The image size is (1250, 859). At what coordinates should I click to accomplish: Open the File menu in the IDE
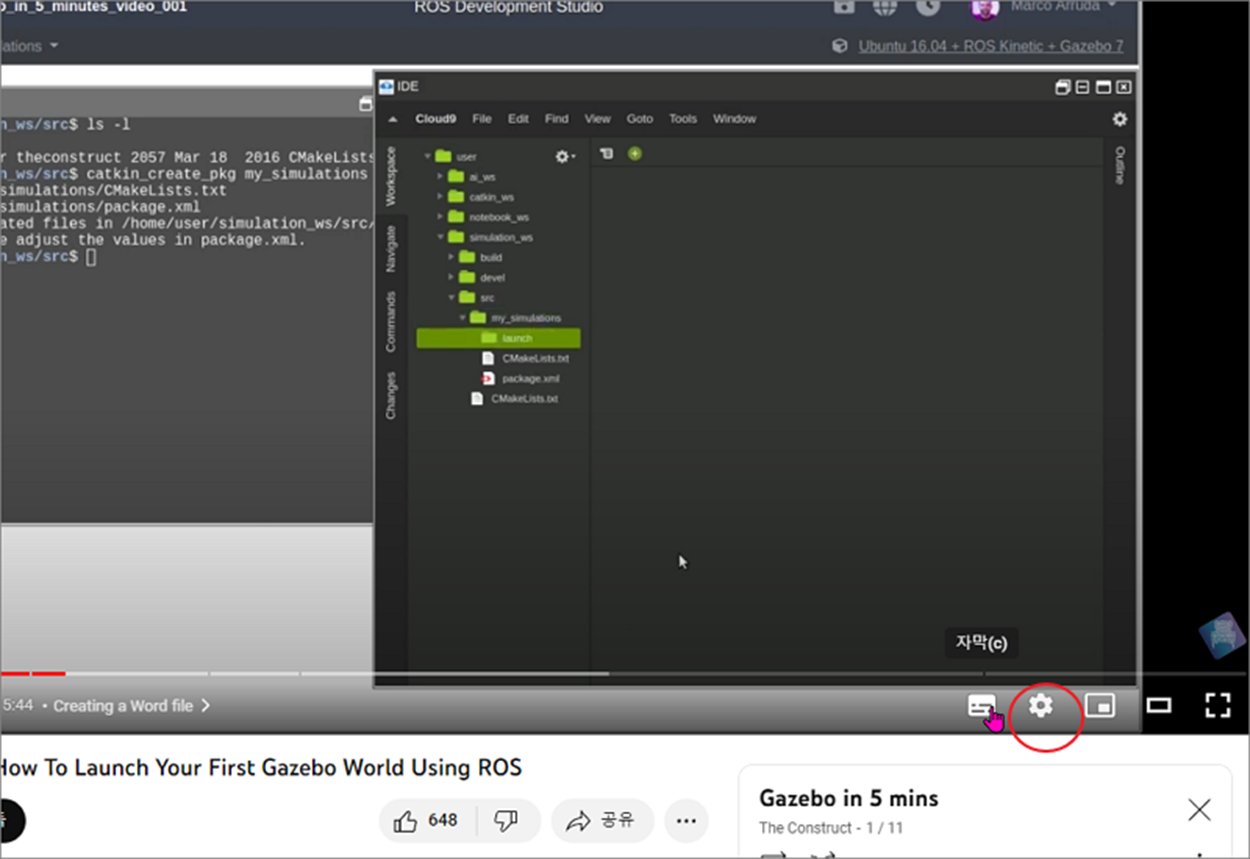click(482, 119)
